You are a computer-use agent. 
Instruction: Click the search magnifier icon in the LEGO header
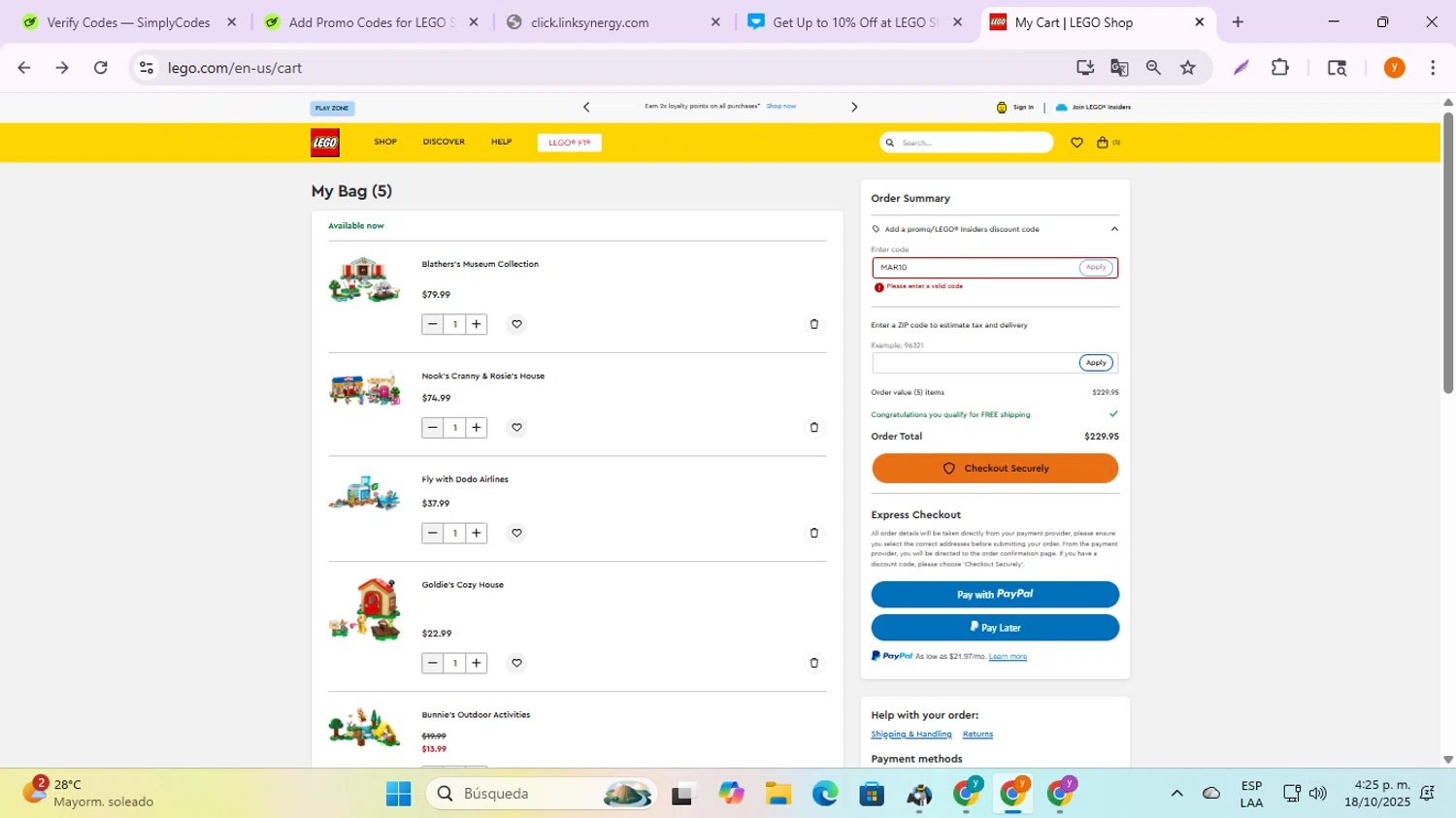889,143
